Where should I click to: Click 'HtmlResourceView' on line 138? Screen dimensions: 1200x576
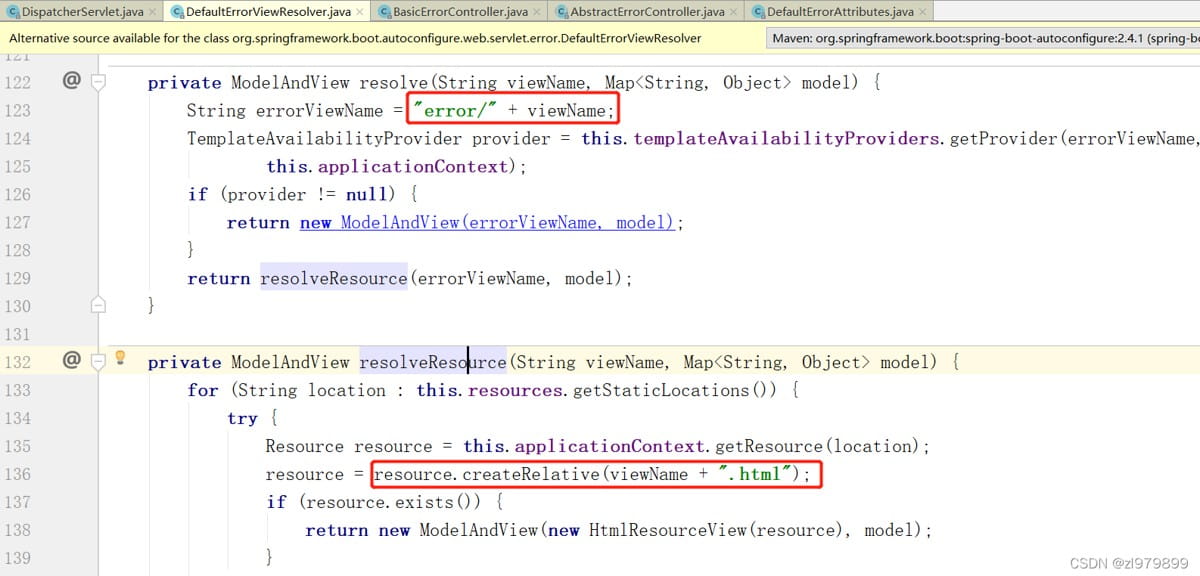669,530
